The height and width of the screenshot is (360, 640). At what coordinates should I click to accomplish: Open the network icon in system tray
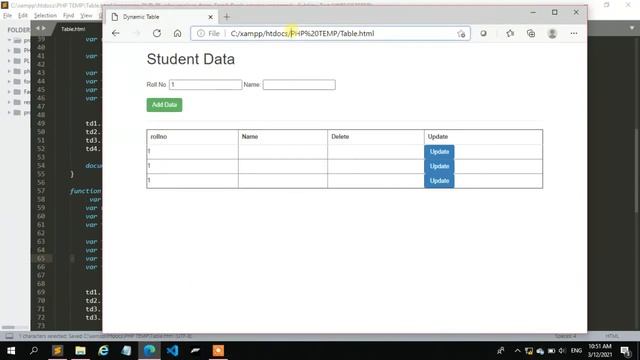point(529,351)
